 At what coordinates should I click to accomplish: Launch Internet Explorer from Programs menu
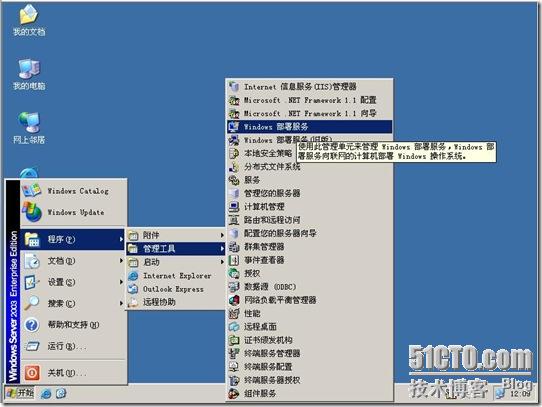point(176,276)
